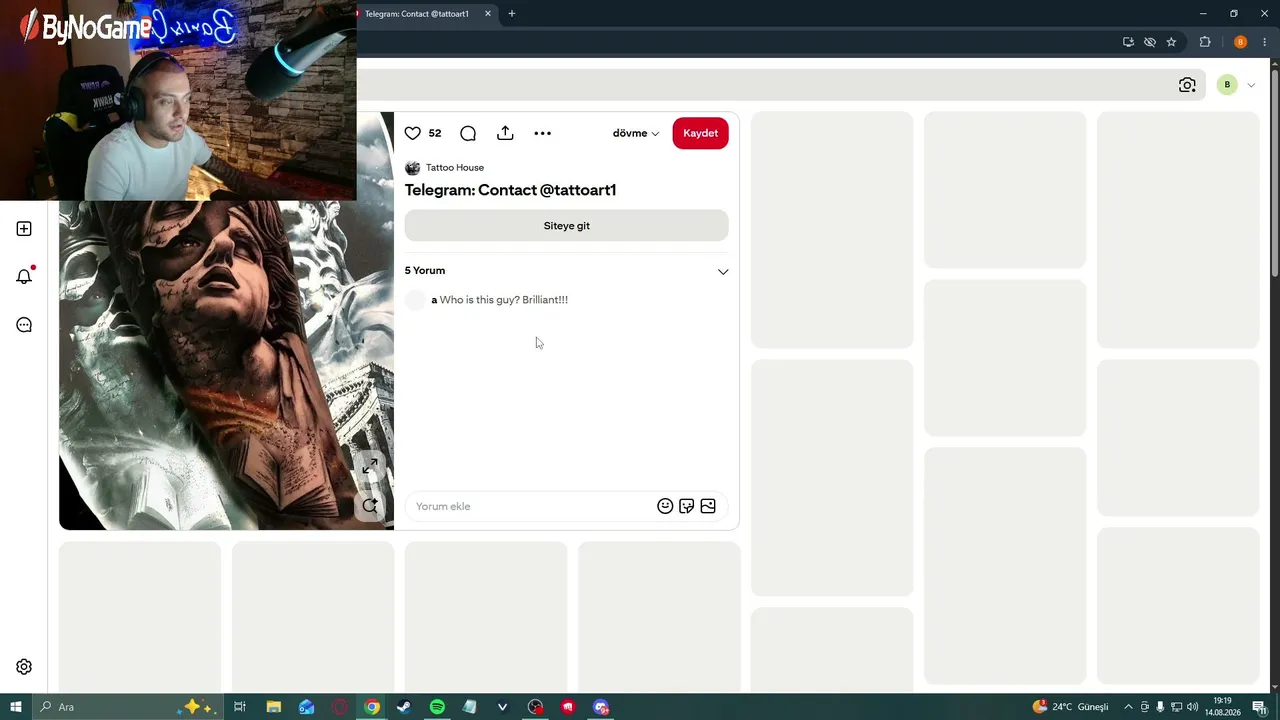
Task: Click the camera lens search icon
Action: (1187, 85)
